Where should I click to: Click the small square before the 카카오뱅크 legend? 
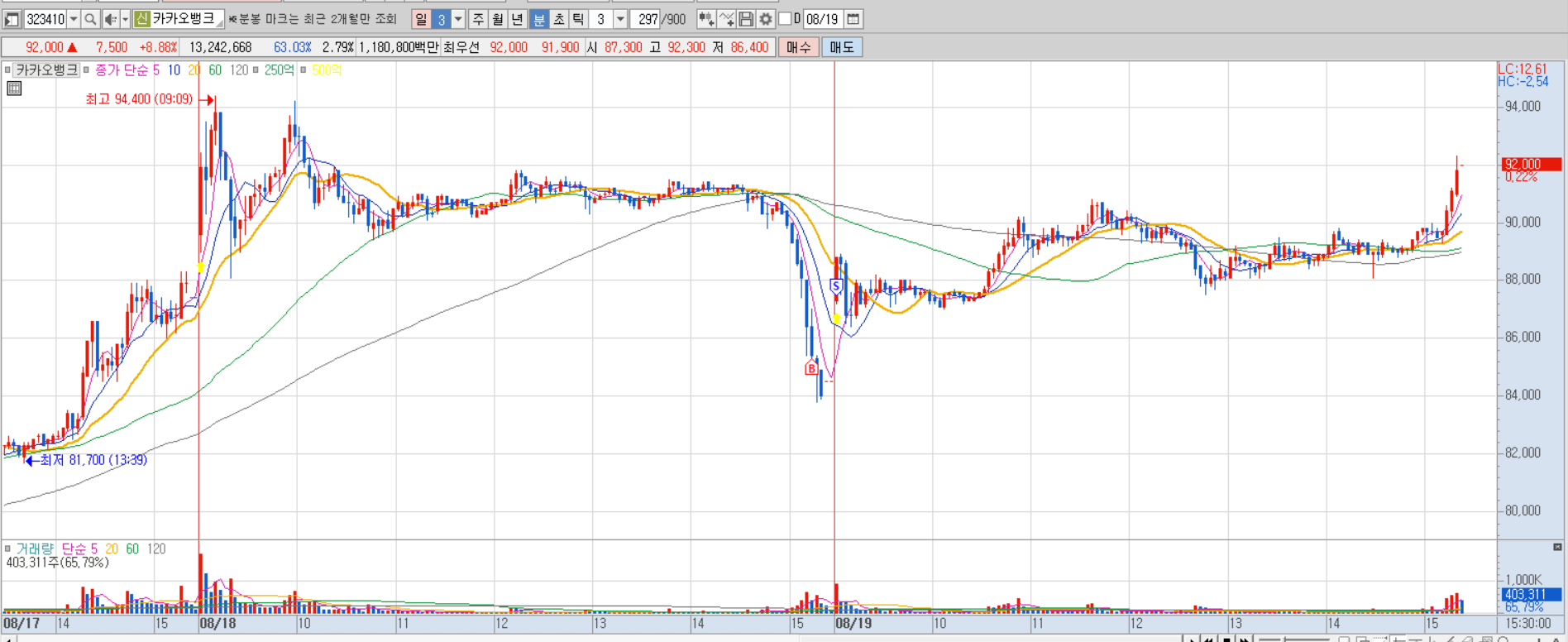(x=8, y=70)
